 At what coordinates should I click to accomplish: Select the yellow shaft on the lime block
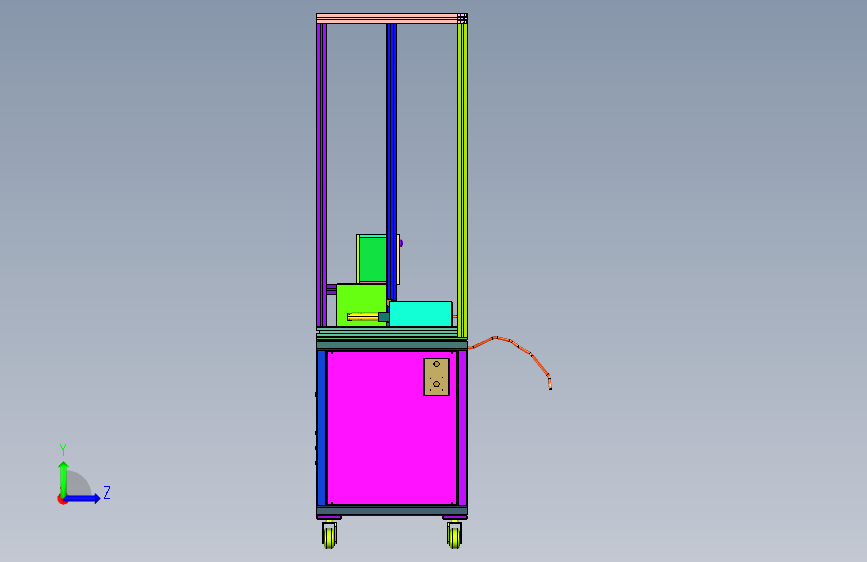(363, 316)
